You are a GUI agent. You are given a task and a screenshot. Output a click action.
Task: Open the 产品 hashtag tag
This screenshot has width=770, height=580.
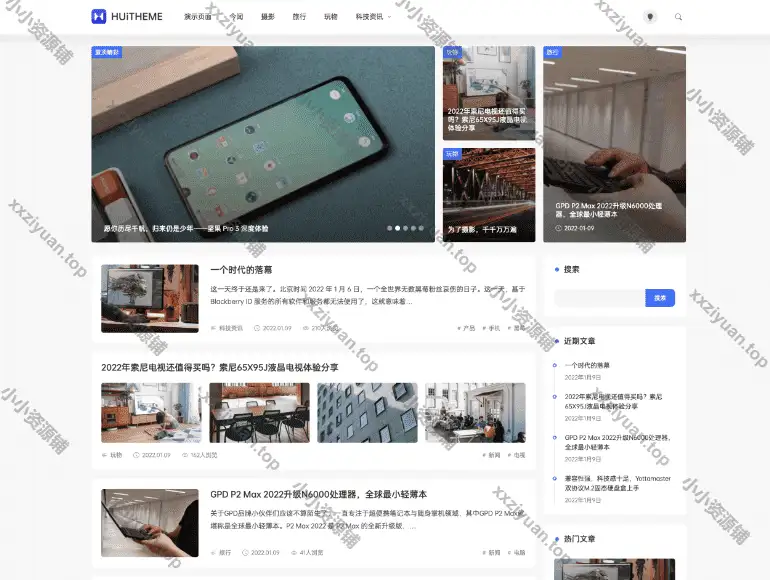pos(467,328)
